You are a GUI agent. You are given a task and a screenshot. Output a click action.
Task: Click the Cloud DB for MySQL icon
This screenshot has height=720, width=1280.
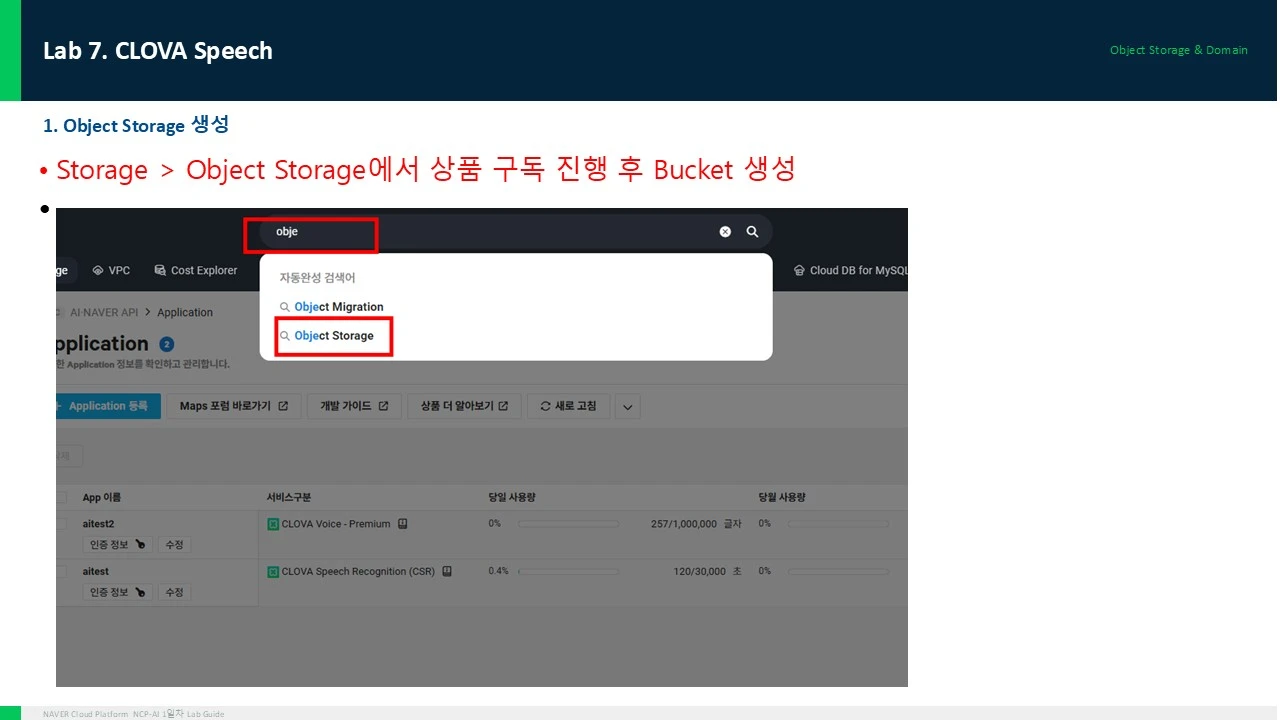click(799, 270)
